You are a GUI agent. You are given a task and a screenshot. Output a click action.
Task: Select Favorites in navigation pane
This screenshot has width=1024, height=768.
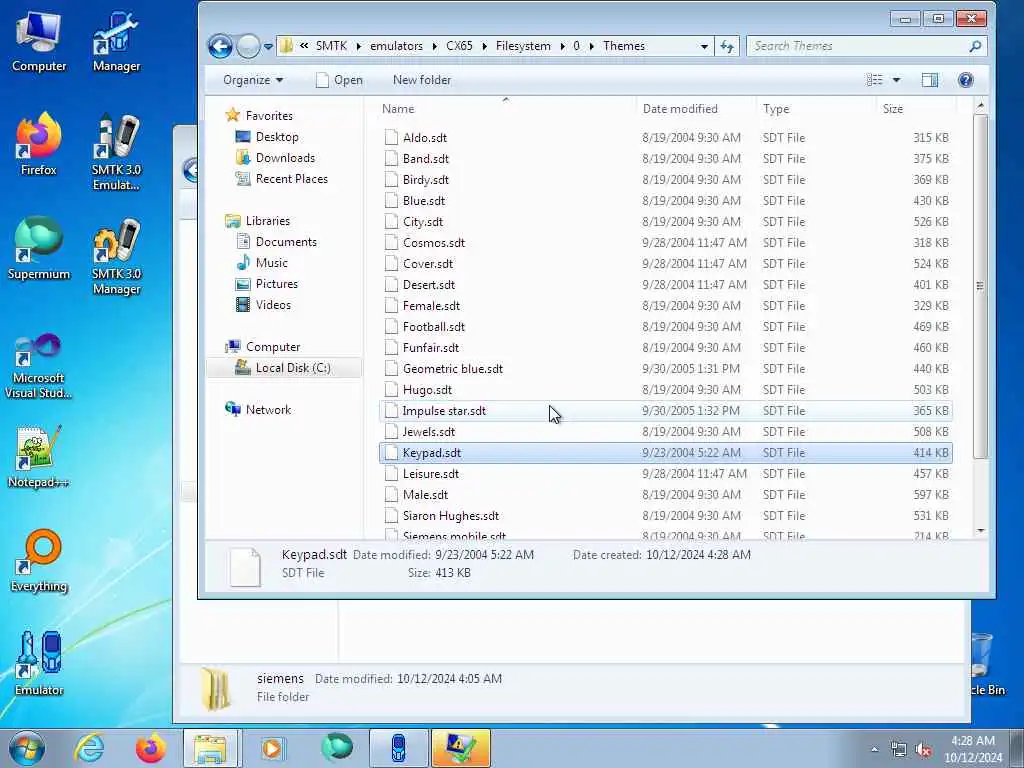[x=268, y=116]
